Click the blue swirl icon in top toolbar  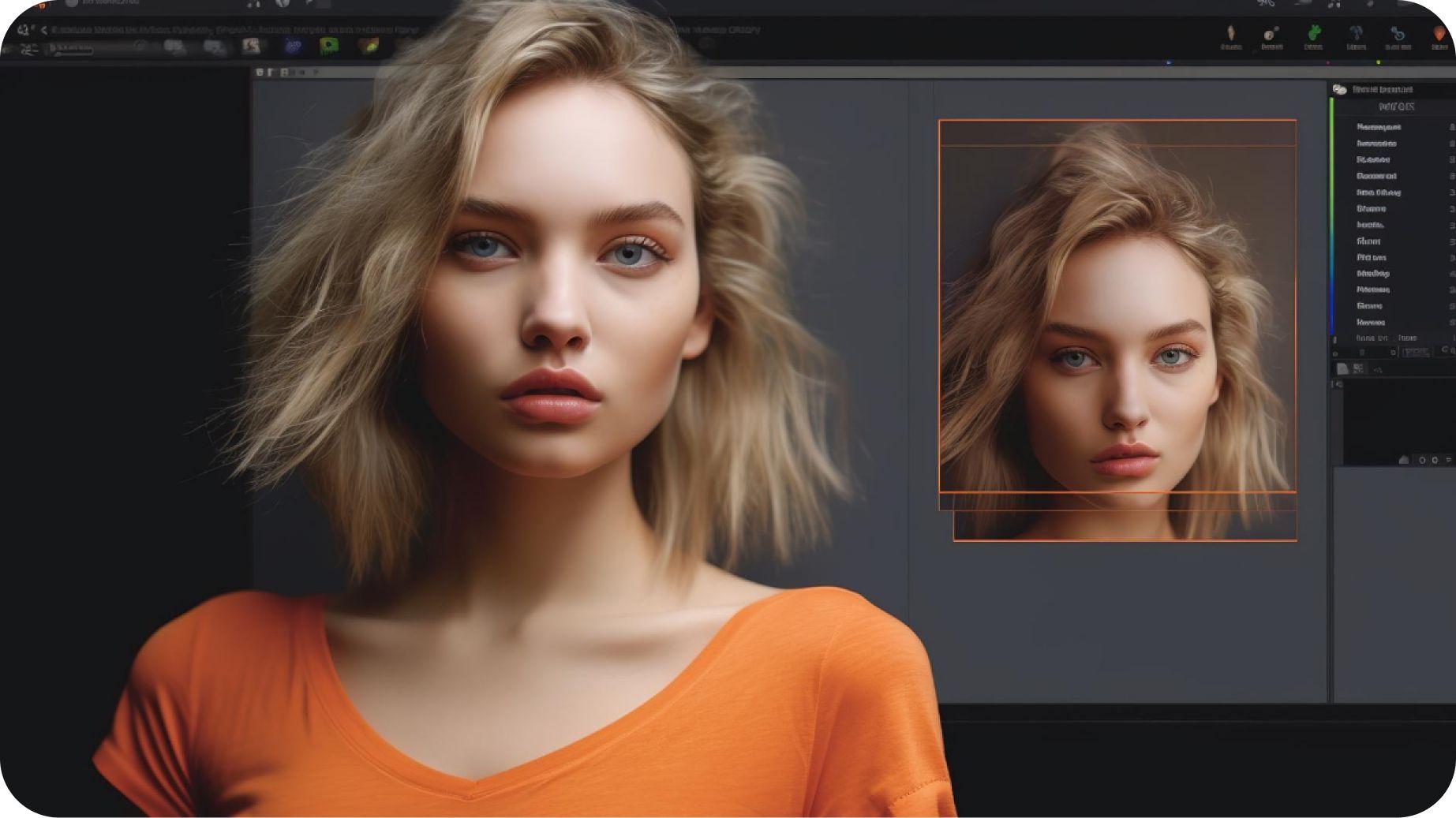coord(1398,34)
